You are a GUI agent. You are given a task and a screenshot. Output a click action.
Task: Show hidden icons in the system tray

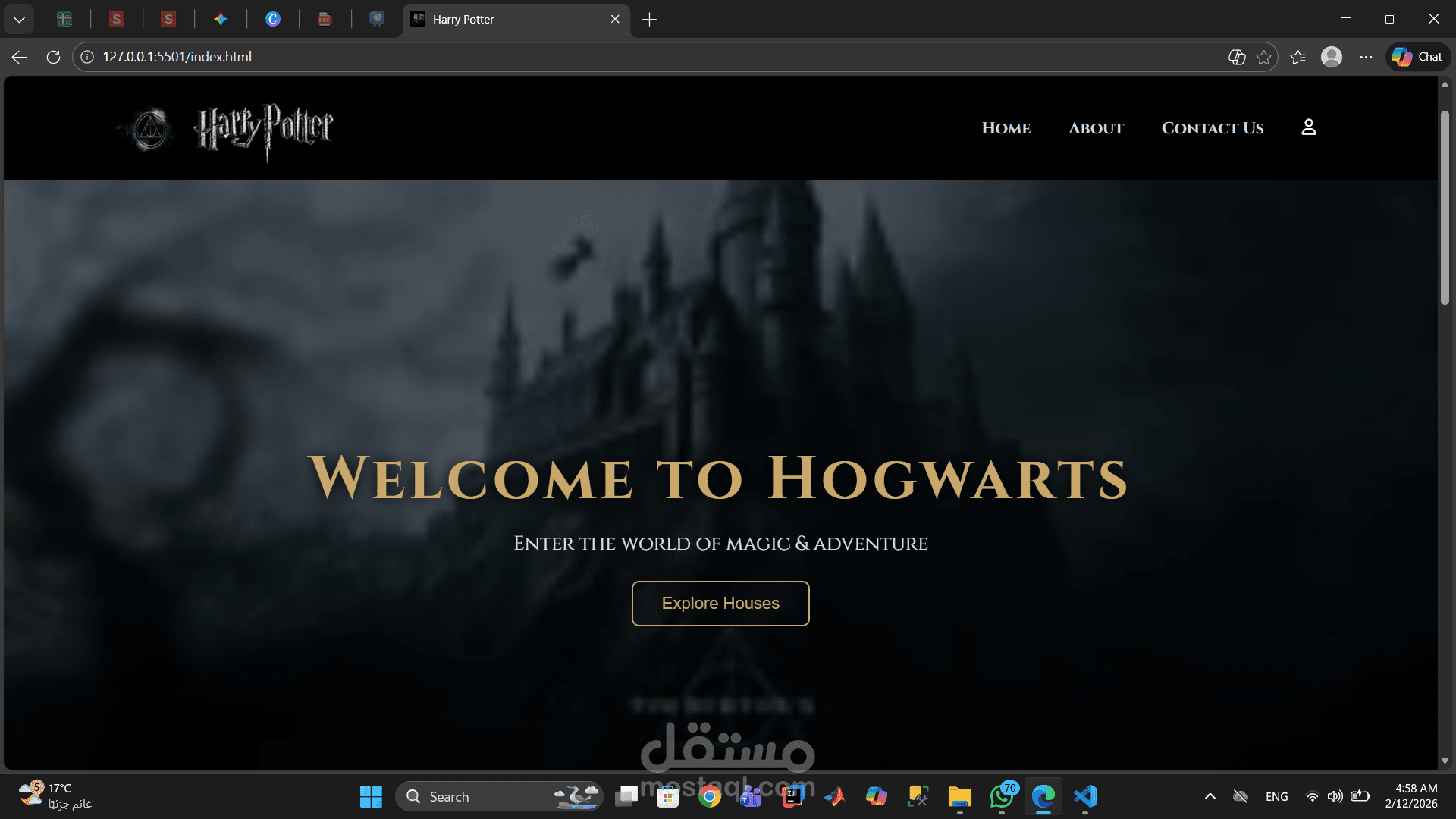click(1210, 796)
